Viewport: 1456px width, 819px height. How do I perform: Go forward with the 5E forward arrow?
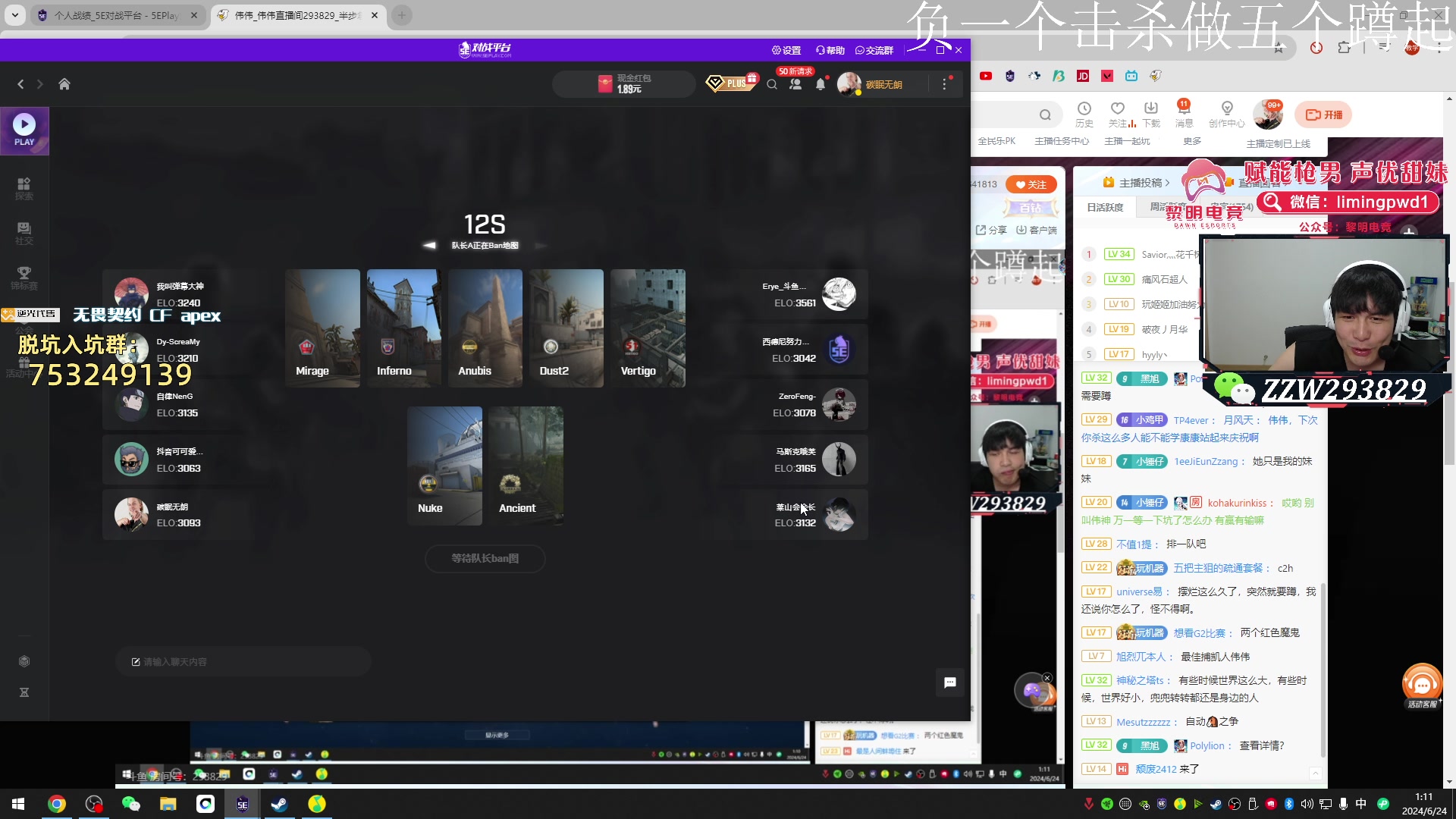(40, 84)
